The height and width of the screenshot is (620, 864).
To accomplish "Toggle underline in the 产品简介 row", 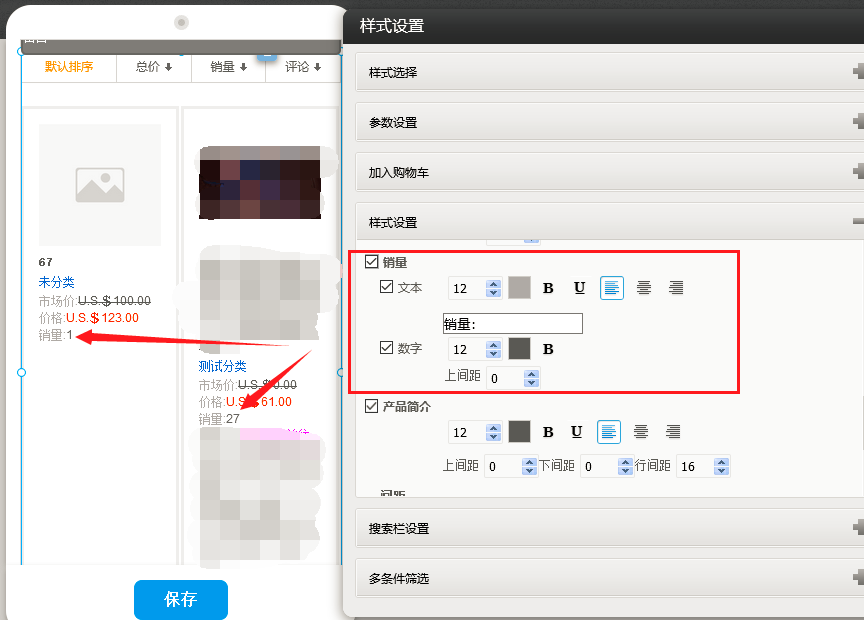I will (577, 432).
